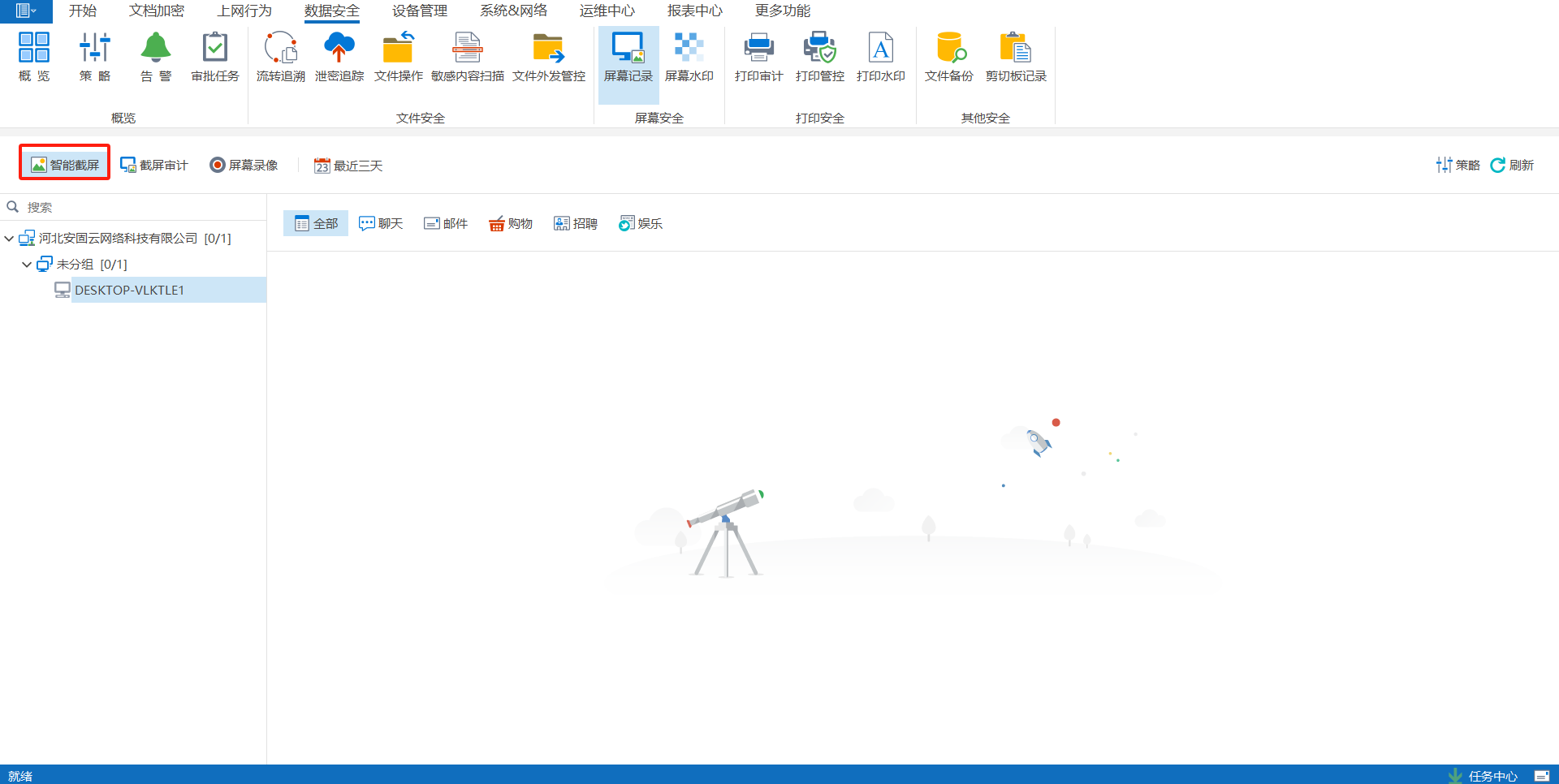Switch to the 设备管理 ribbon tab
The height and width of the screenshot is (784, 1559).
pyautogui.click(x=420, y=11)
